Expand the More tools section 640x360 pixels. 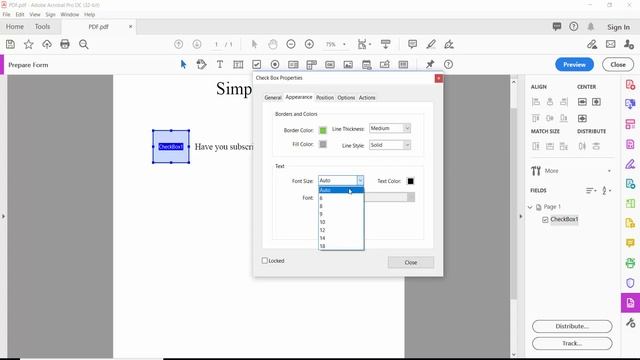tap(570, 171)
